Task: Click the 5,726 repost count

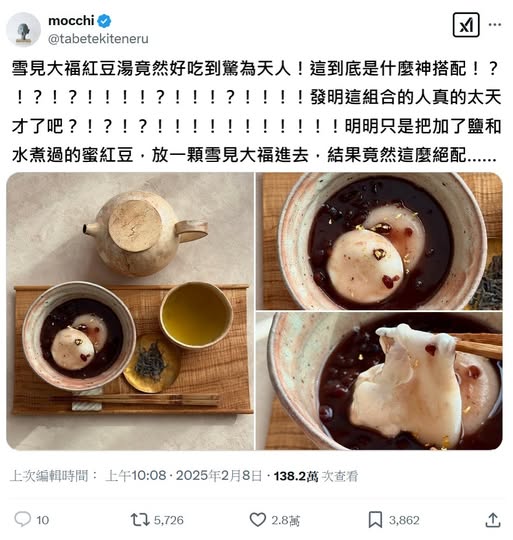Action: [x=169, y=520]
